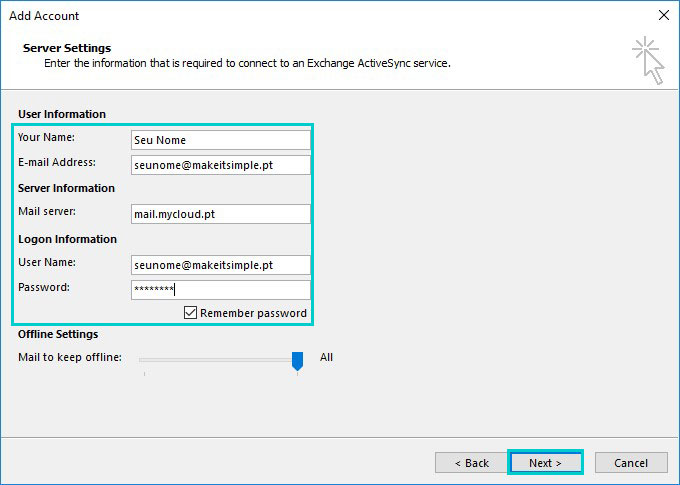
Task: Click the Your Name label
Action: [46, 137]
